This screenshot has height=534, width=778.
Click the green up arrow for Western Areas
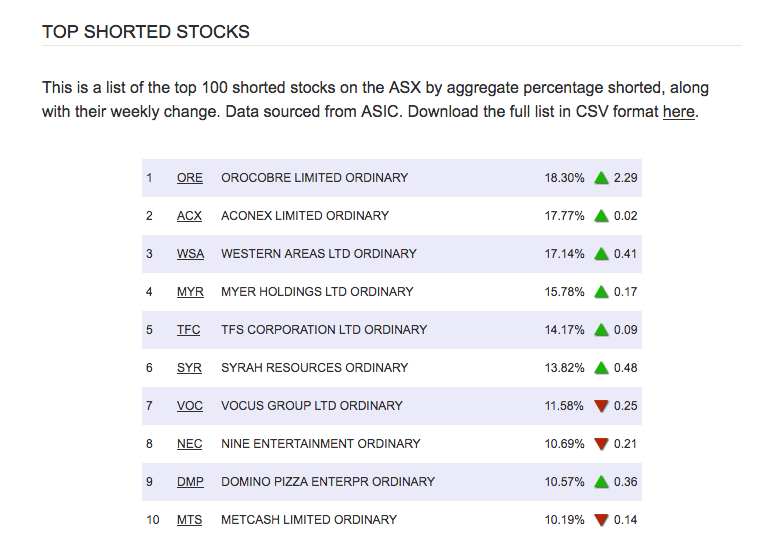click(601, 254)
